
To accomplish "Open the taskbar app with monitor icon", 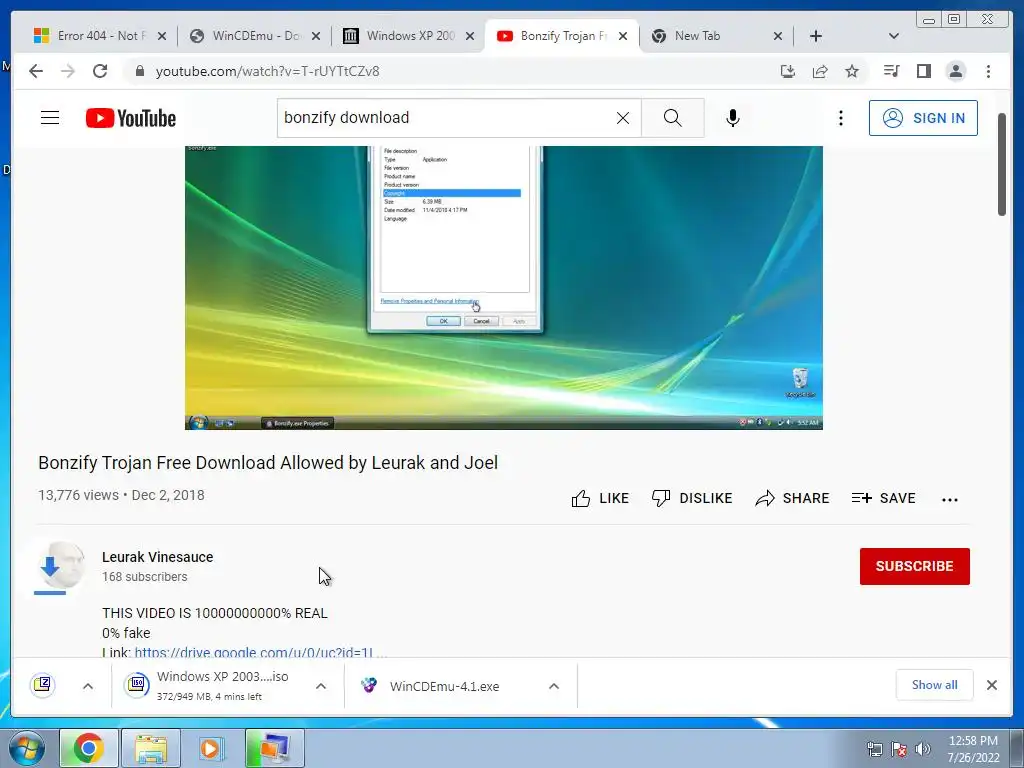I will pyautogui.click(x=274, y=748).
